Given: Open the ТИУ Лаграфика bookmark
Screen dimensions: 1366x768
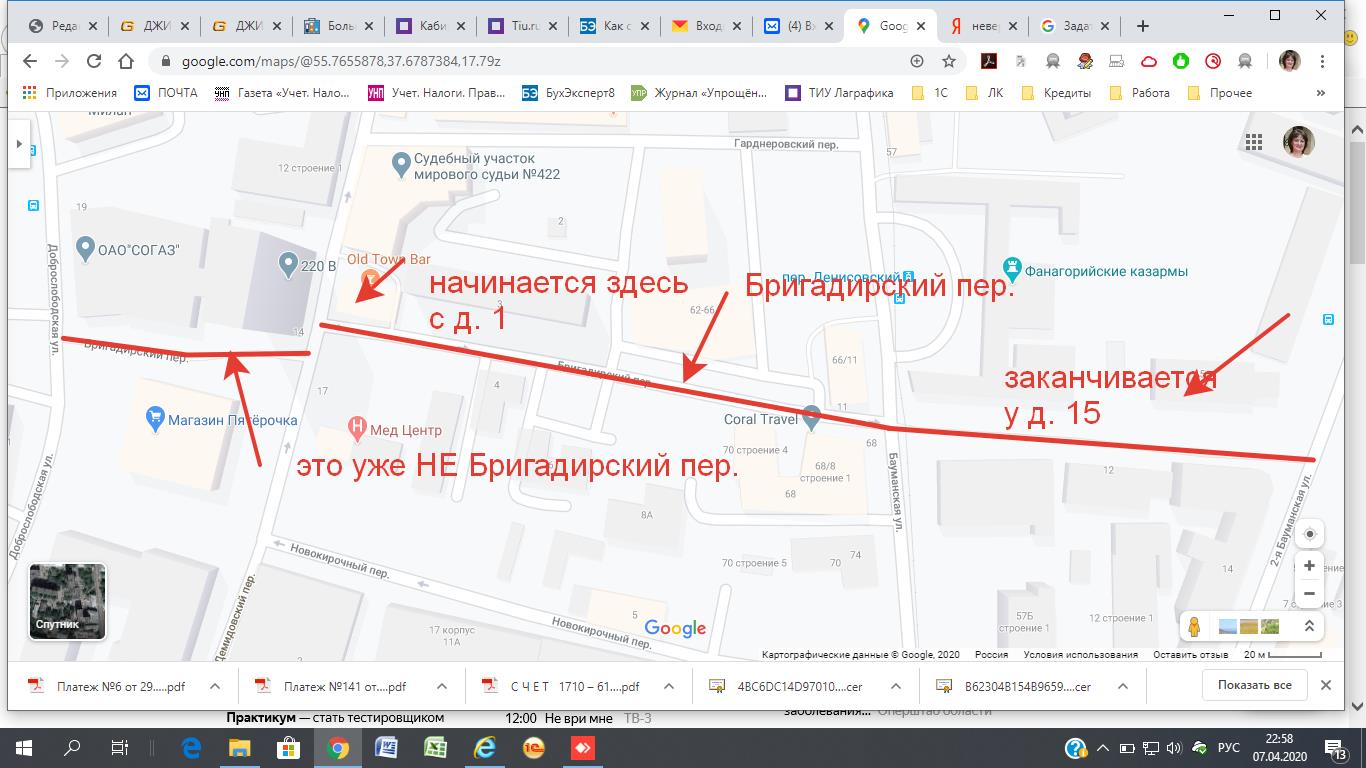Looking at the screenshot, I should pos(839,93).
